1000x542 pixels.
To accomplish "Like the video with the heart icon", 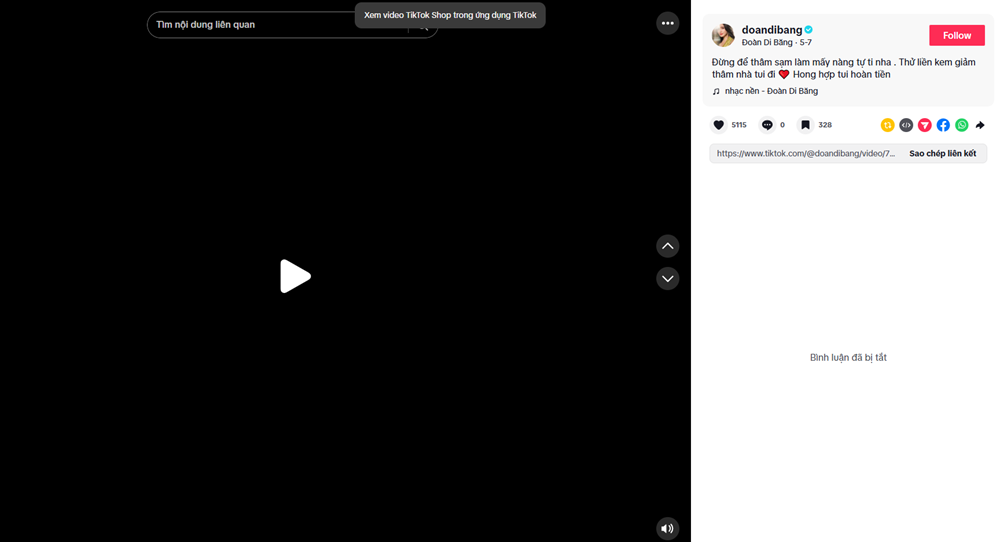I will 719,125.
